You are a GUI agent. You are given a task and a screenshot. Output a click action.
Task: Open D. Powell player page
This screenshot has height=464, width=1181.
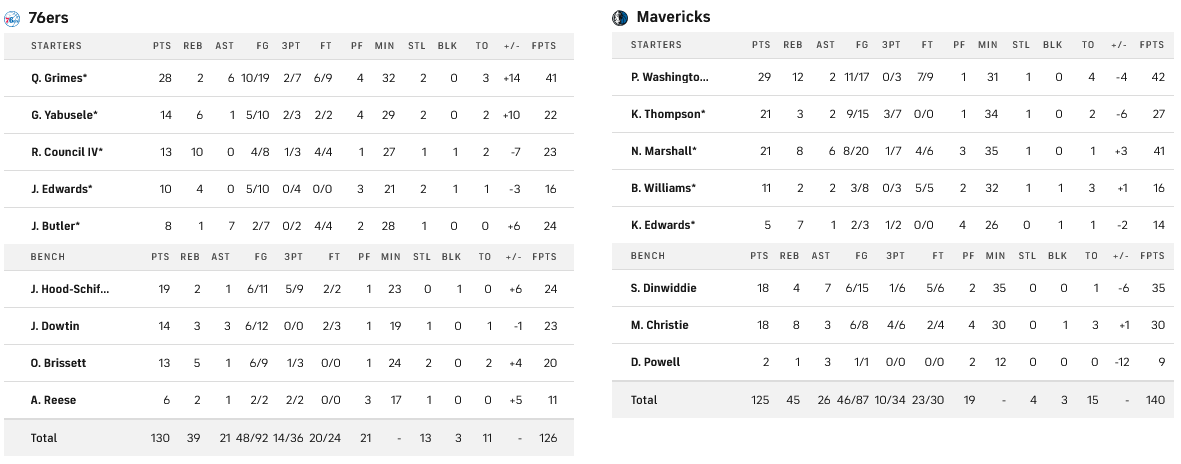[655, 362]
